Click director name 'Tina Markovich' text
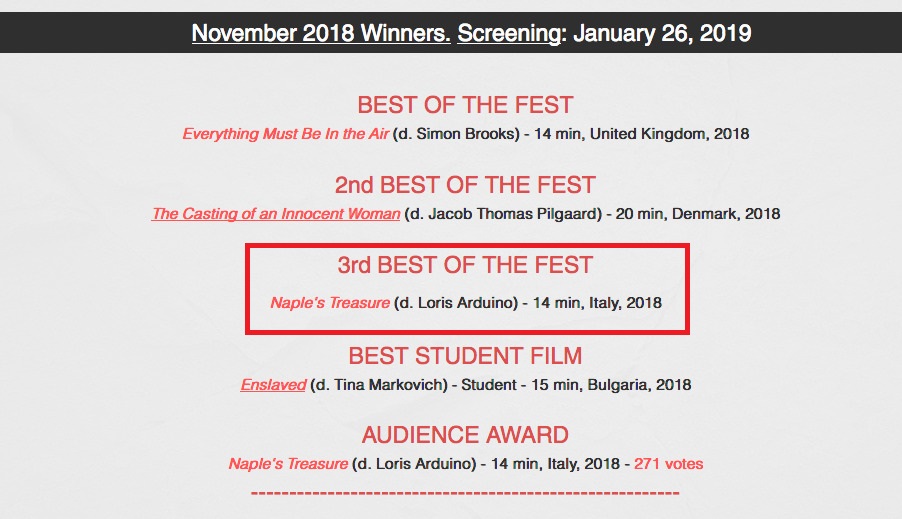 388,385
